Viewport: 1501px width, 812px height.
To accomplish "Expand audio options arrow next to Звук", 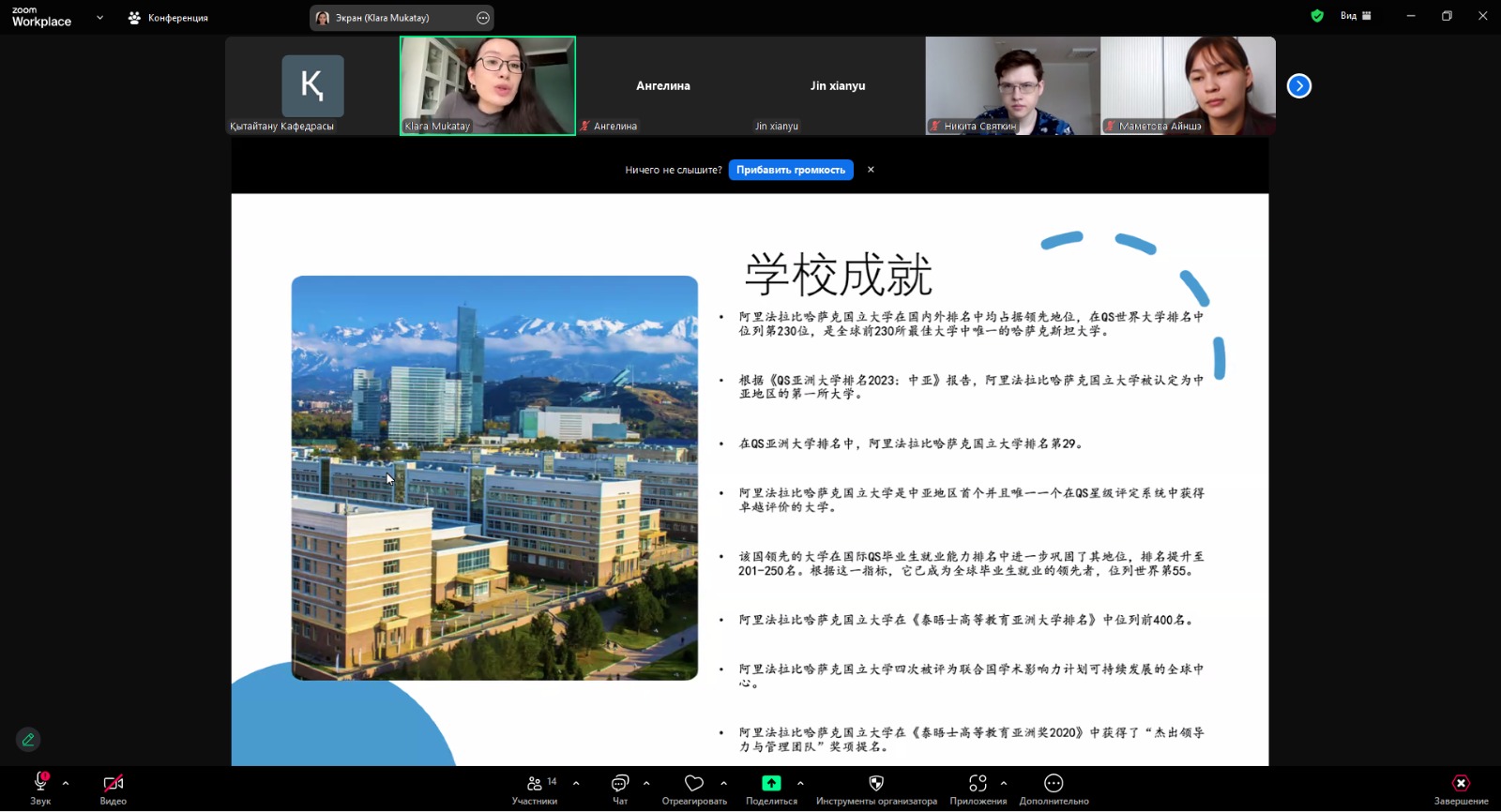I will click(x=66, y=783).
